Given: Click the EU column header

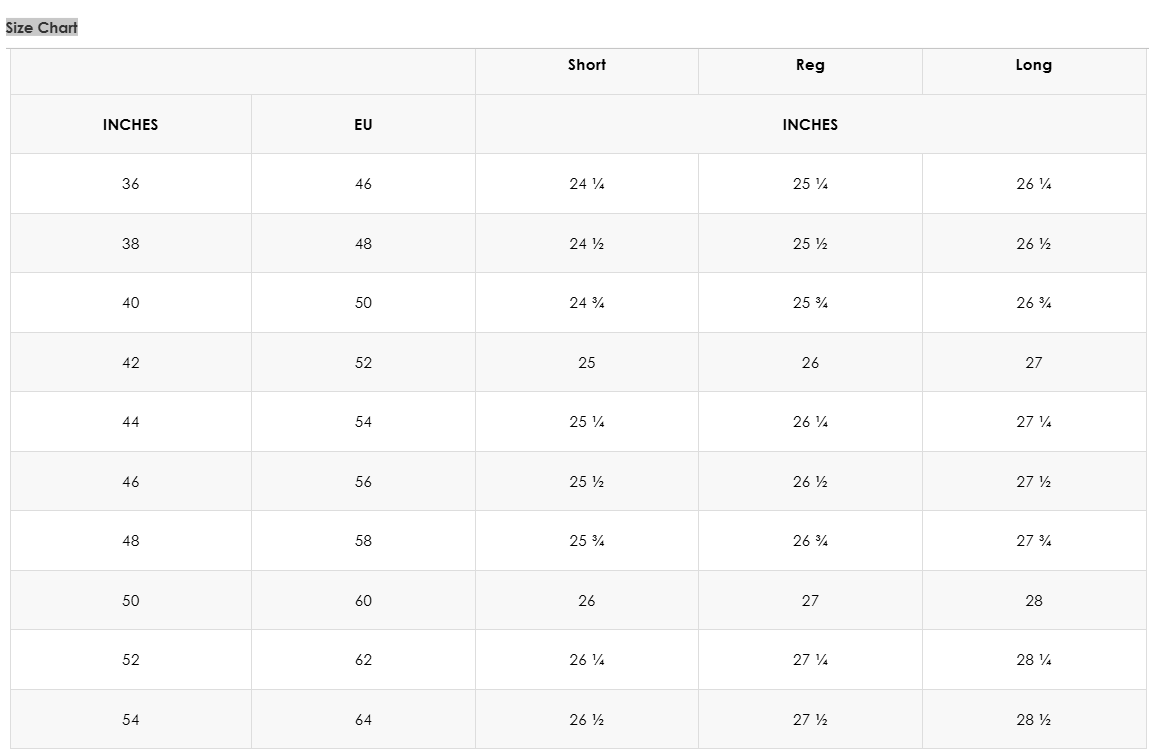Looking at the screenshot, I should tap(363, 125).
